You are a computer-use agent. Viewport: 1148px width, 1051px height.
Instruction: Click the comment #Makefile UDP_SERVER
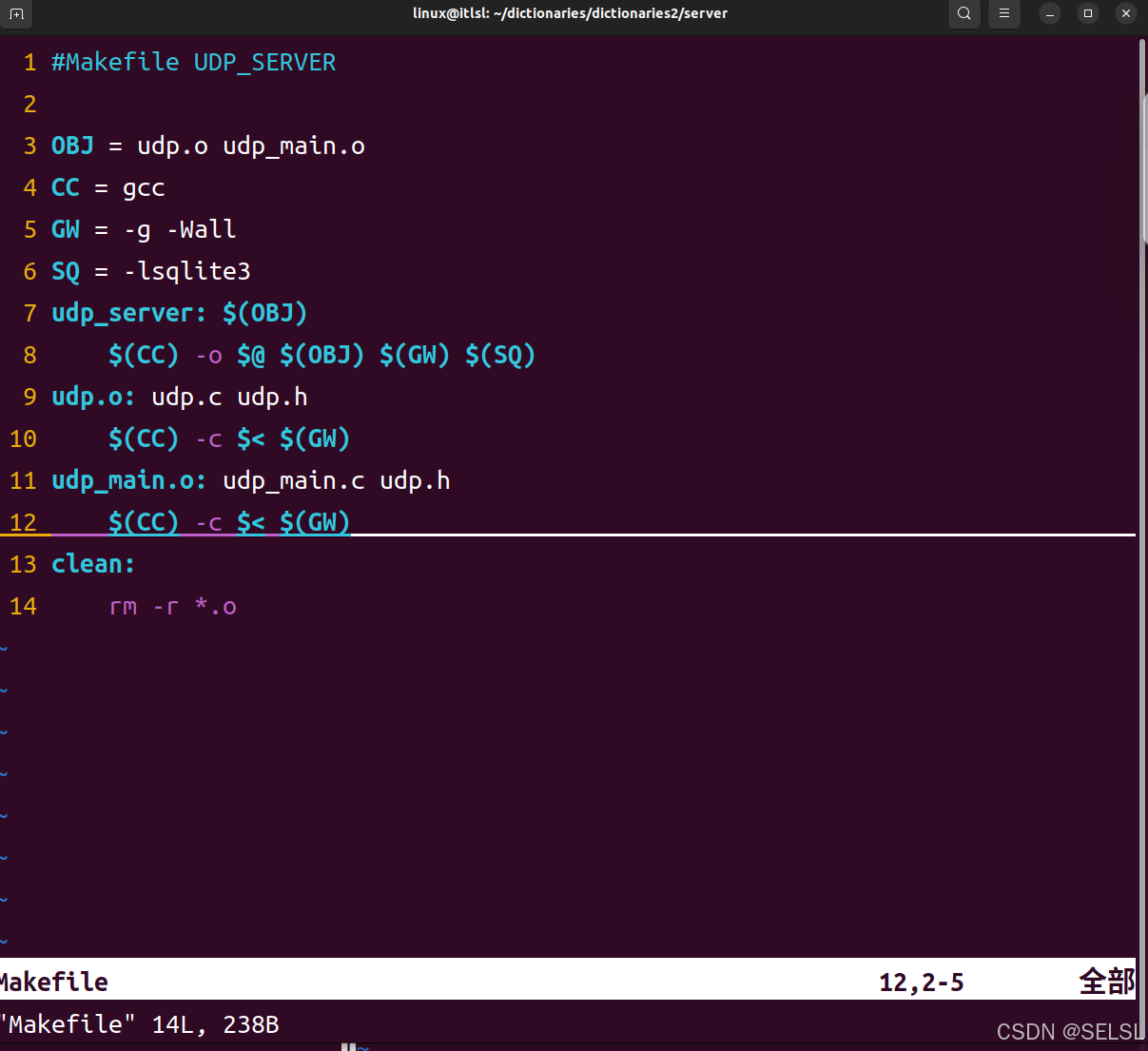click(x=193, y=61)
